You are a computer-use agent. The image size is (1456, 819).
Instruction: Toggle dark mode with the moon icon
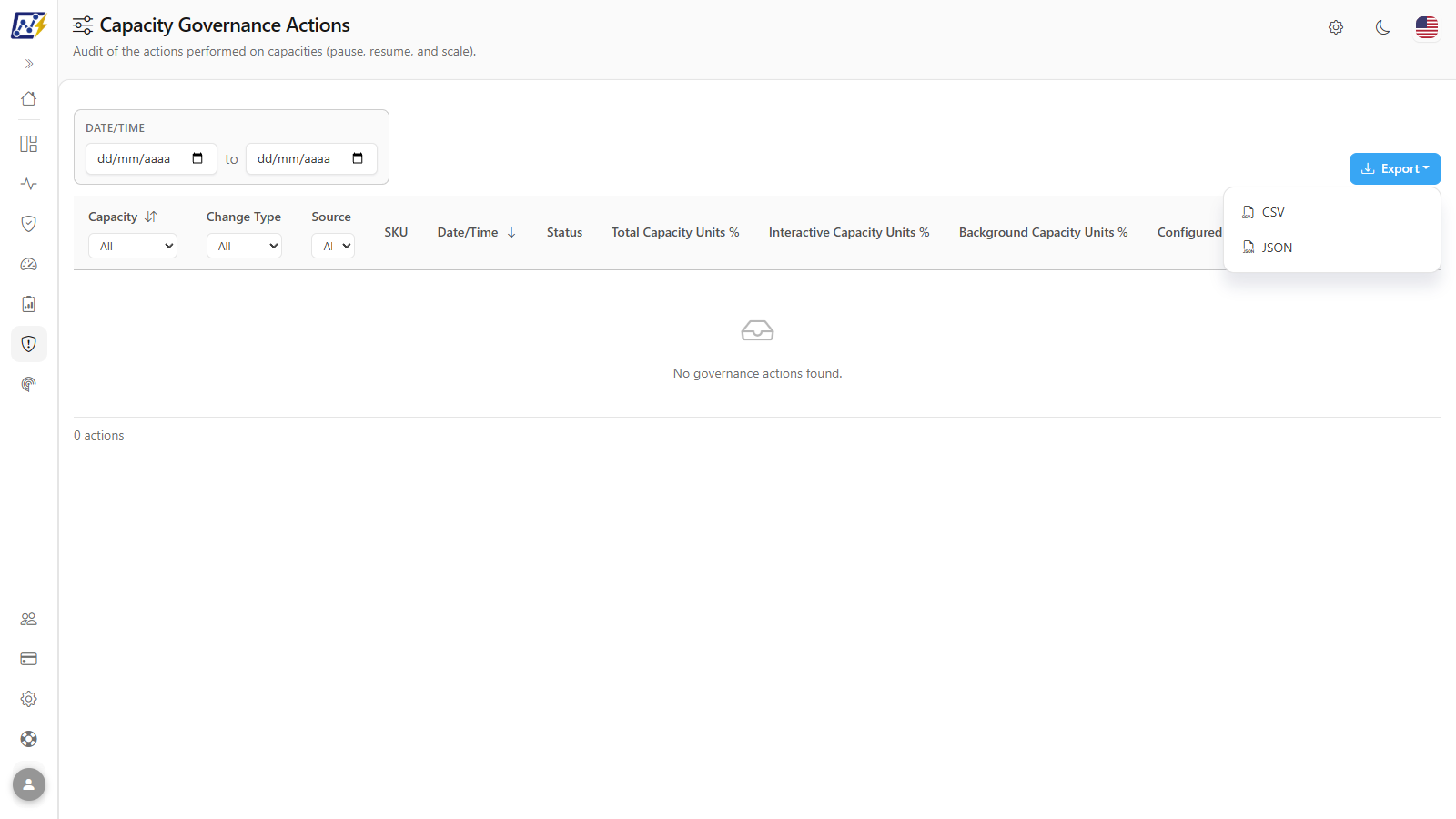click(1382, 27)
